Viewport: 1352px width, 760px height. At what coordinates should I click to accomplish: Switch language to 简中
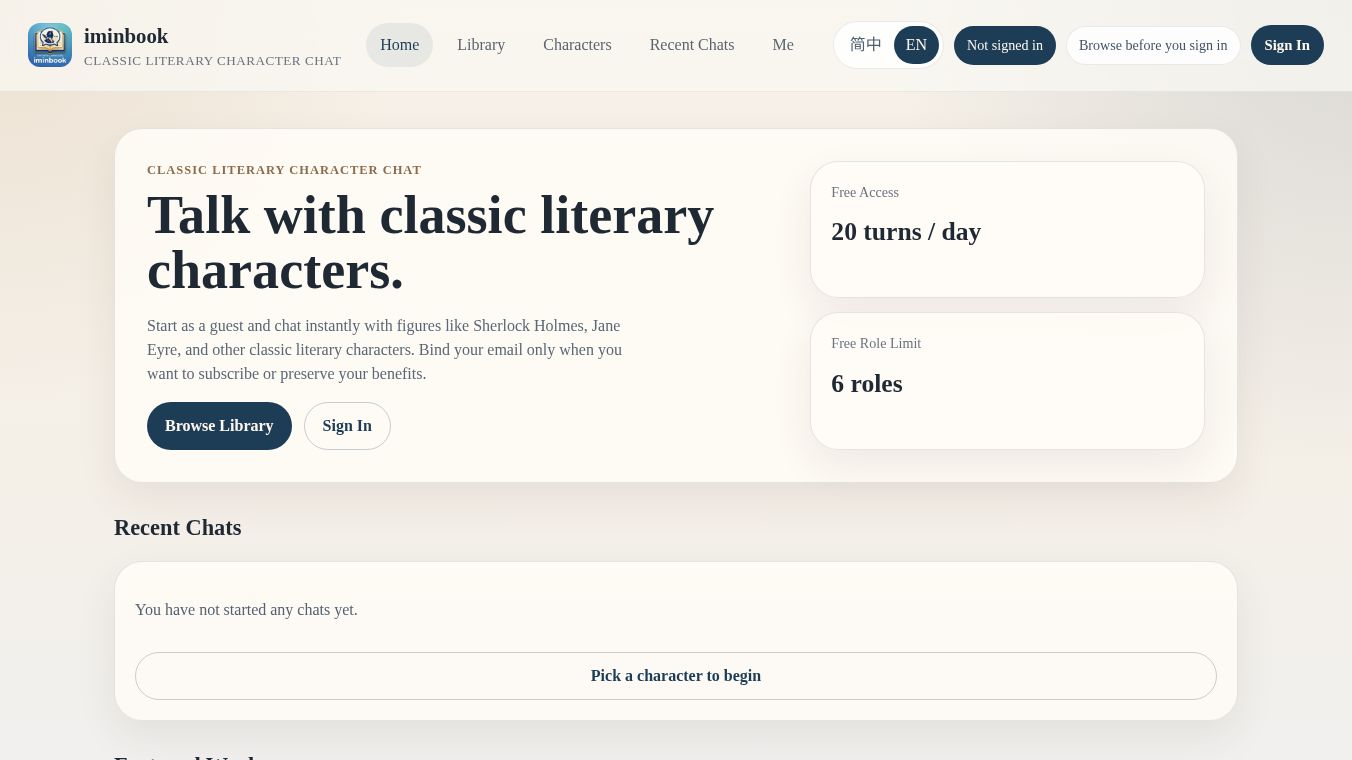click(x=866, y=45)
